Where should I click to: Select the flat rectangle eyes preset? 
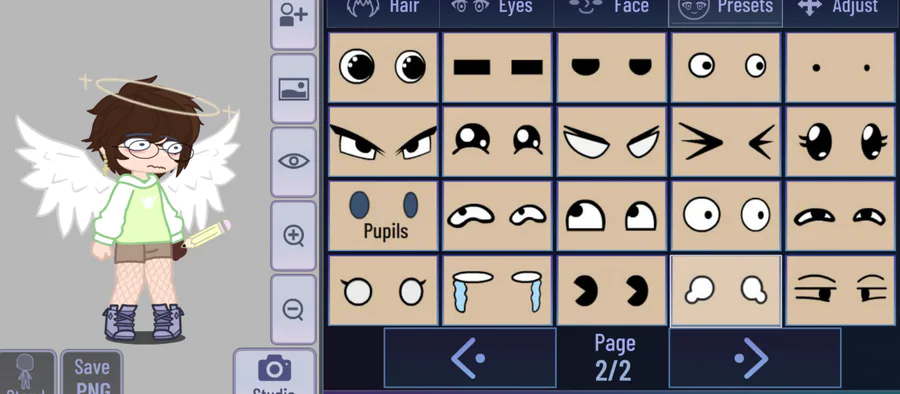(x=497, y=67)
